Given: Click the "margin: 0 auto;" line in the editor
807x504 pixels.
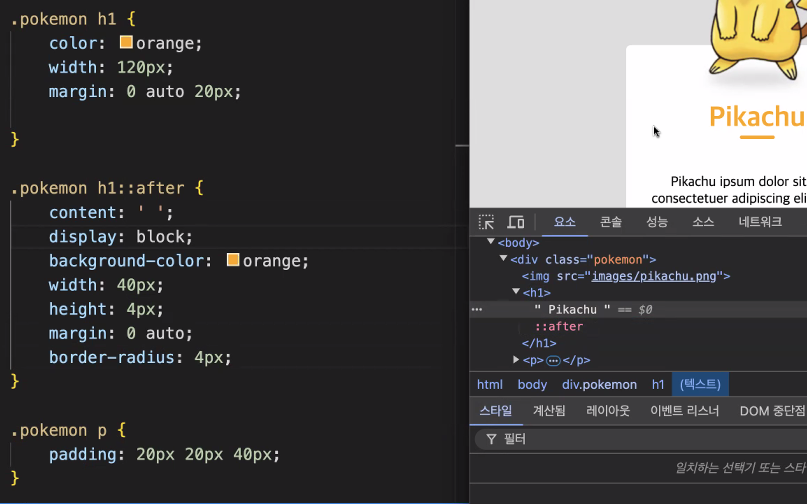Looking at the screenshot, I should point(121,333).
